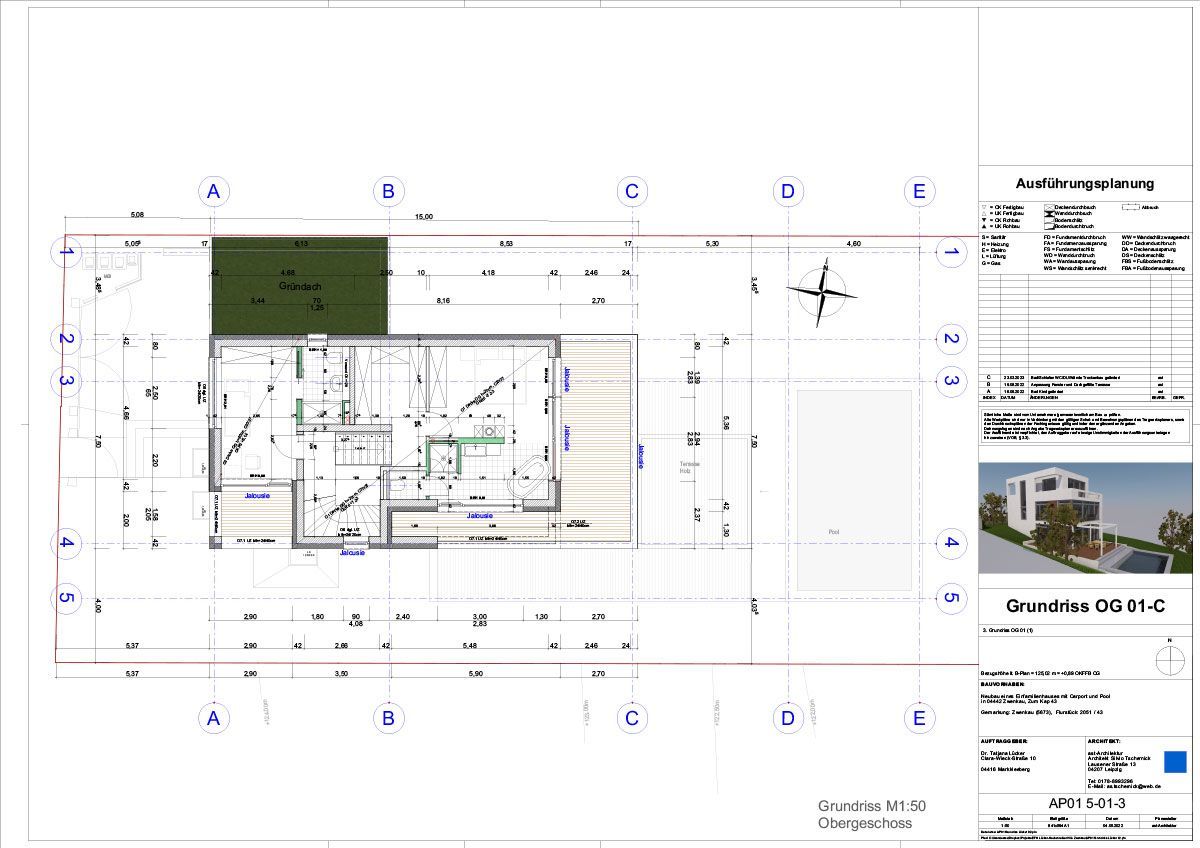1200x848 pixels.
Task: Click the Deckendurchbruch legend symbol
Action: (x=1047, y=207)
